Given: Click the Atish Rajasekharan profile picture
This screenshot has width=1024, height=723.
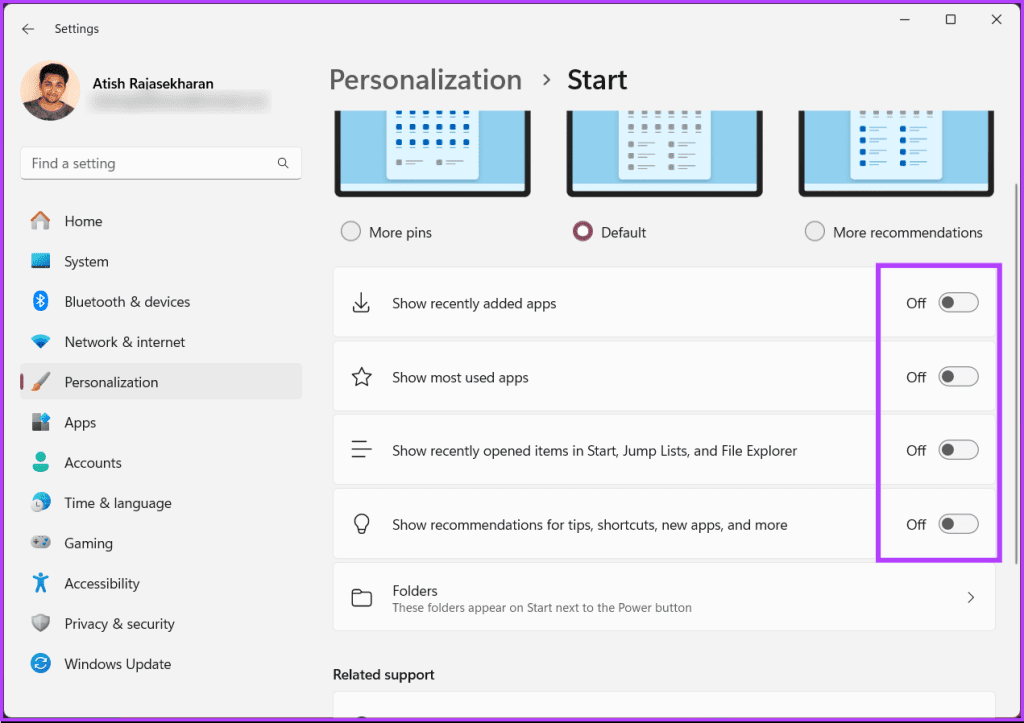Looking at the screenshot, I should pyautogui.click(x=50, y=90).
